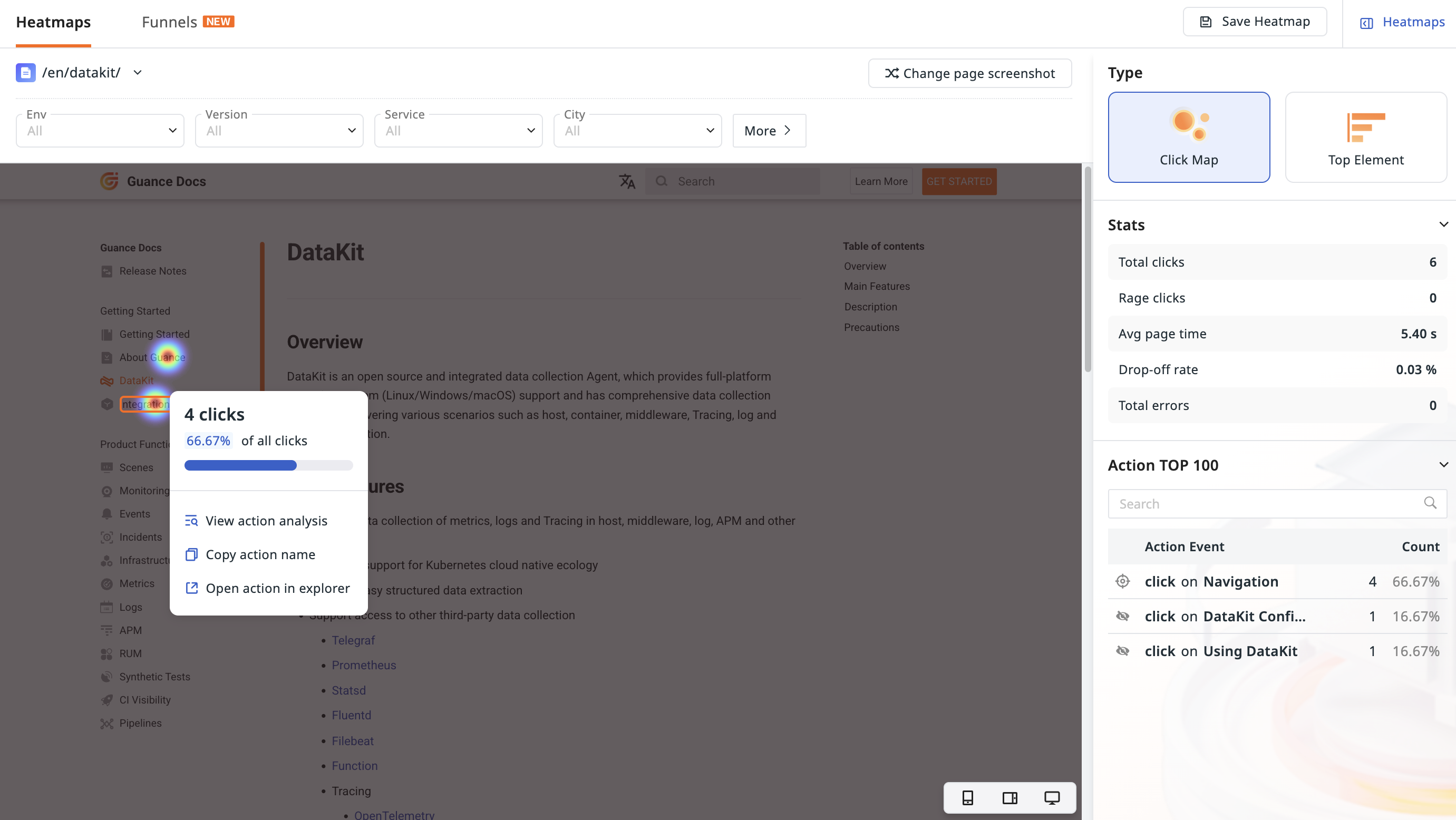Viewport: 1456px width, 820px height.
Task: Open the /en/datakit/ page selector chevron
Action: click(138, 72)
